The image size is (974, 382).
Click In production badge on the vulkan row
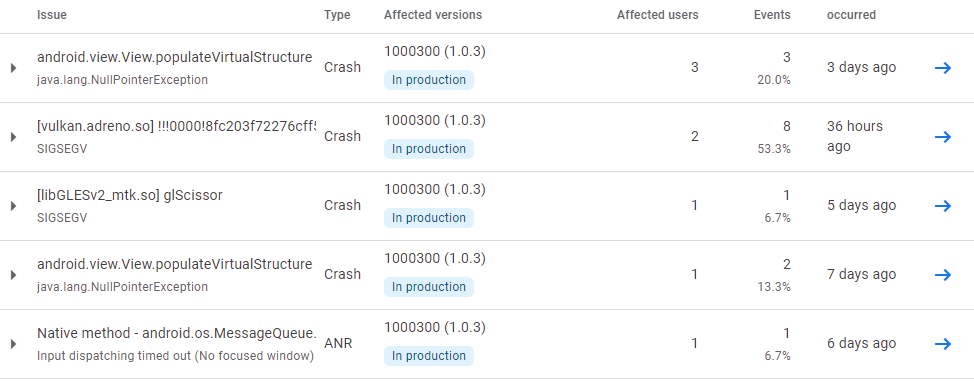click(429, 148)
